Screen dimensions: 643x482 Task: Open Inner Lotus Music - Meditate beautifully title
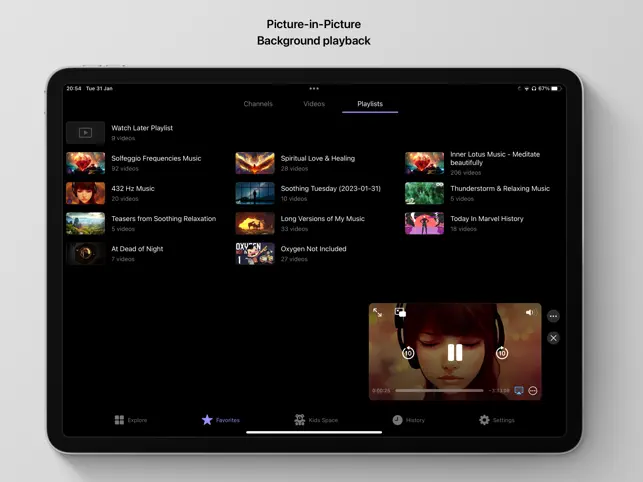coord(495,158)
